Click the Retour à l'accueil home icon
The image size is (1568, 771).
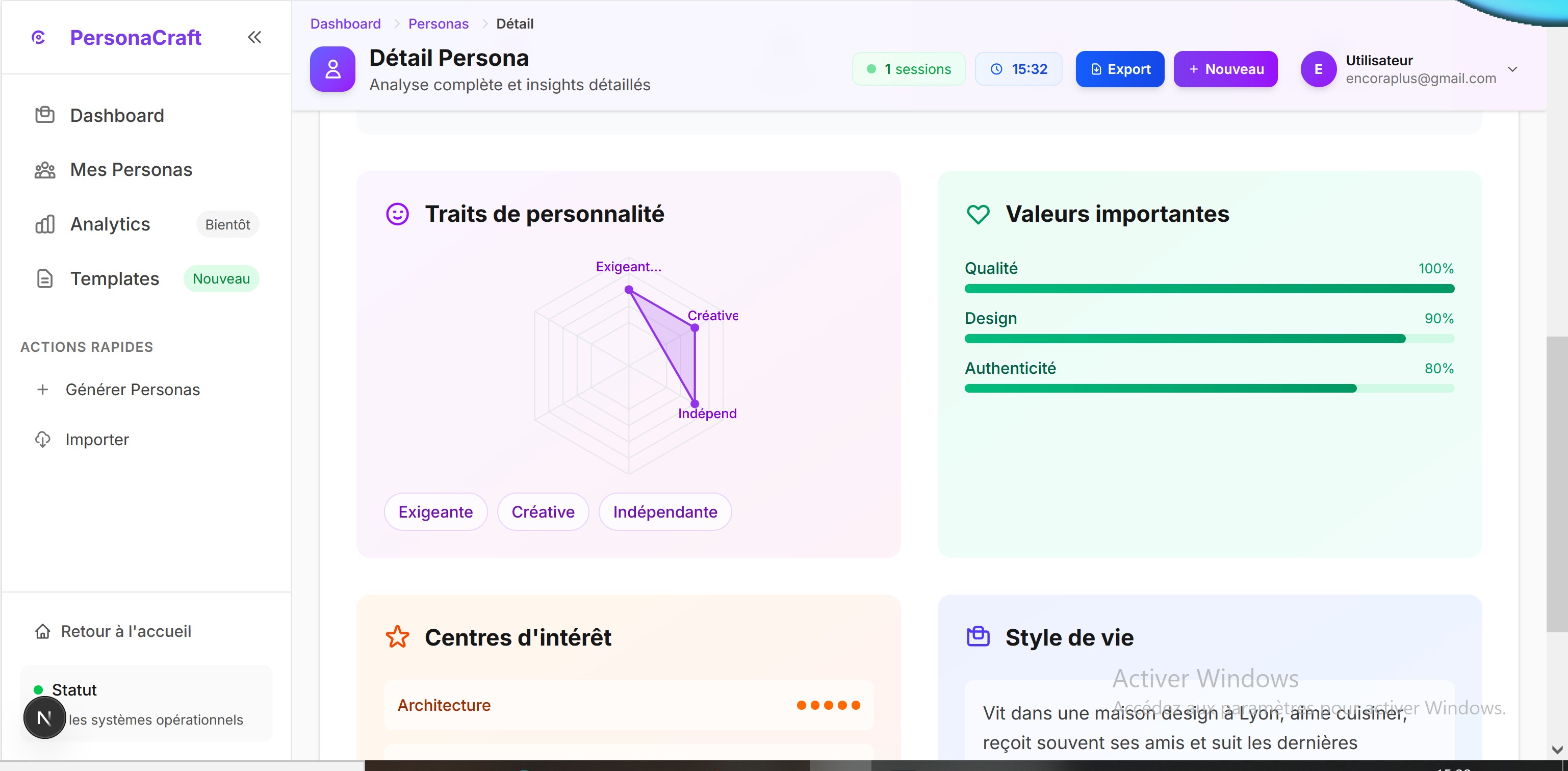pyautogui.click(x=43, y=632)
